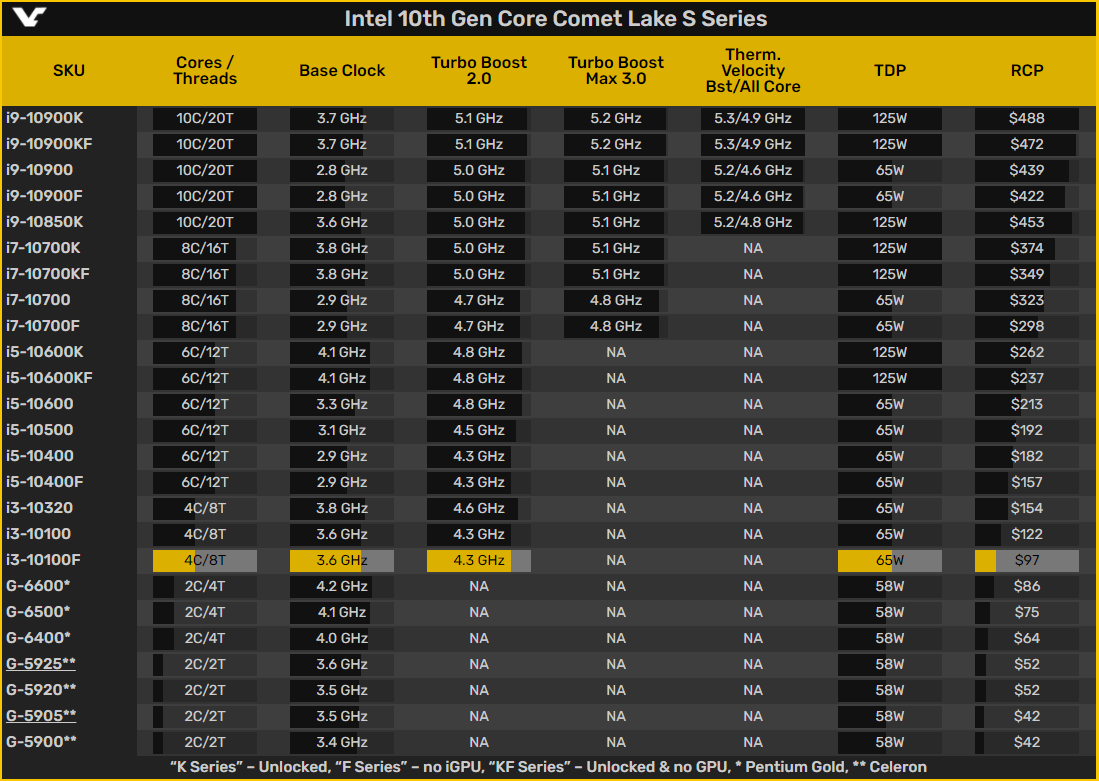
Task: Click the i3-10320 SKU name
Action: pos(39,508)
